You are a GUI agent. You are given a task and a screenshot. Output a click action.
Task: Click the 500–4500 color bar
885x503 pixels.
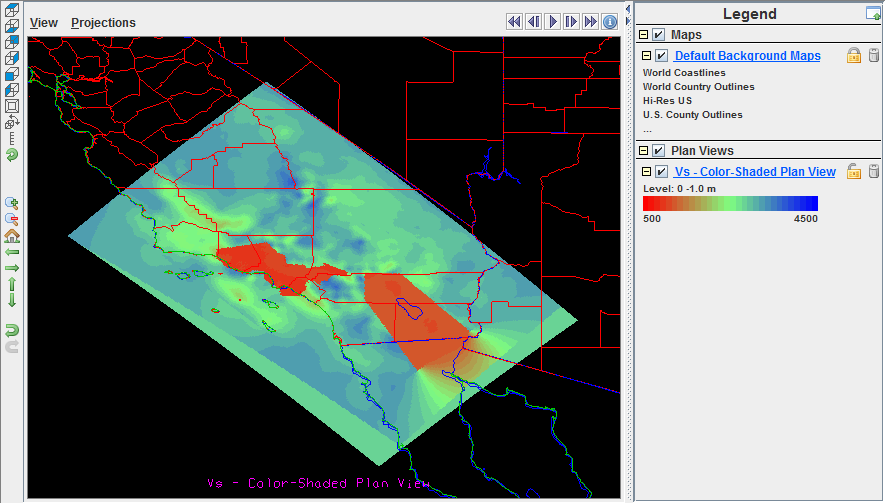[x=730, y=203]
